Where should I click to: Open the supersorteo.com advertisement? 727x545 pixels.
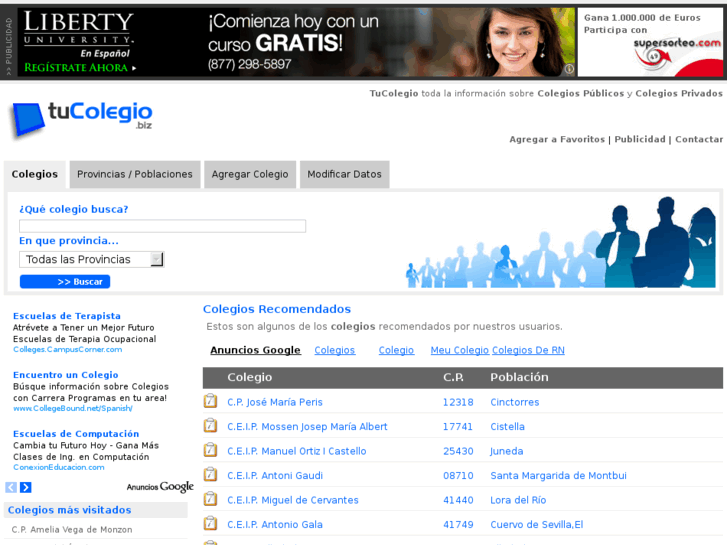(650, 42)
